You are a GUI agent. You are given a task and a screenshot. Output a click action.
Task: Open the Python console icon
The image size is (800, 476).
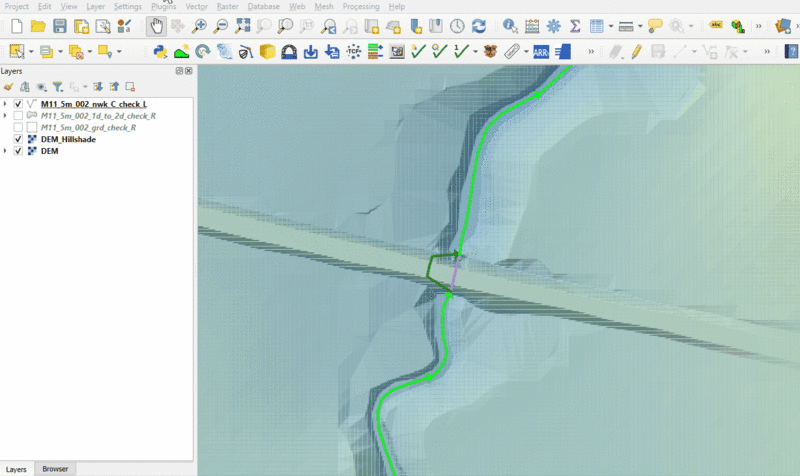(159, 51)
